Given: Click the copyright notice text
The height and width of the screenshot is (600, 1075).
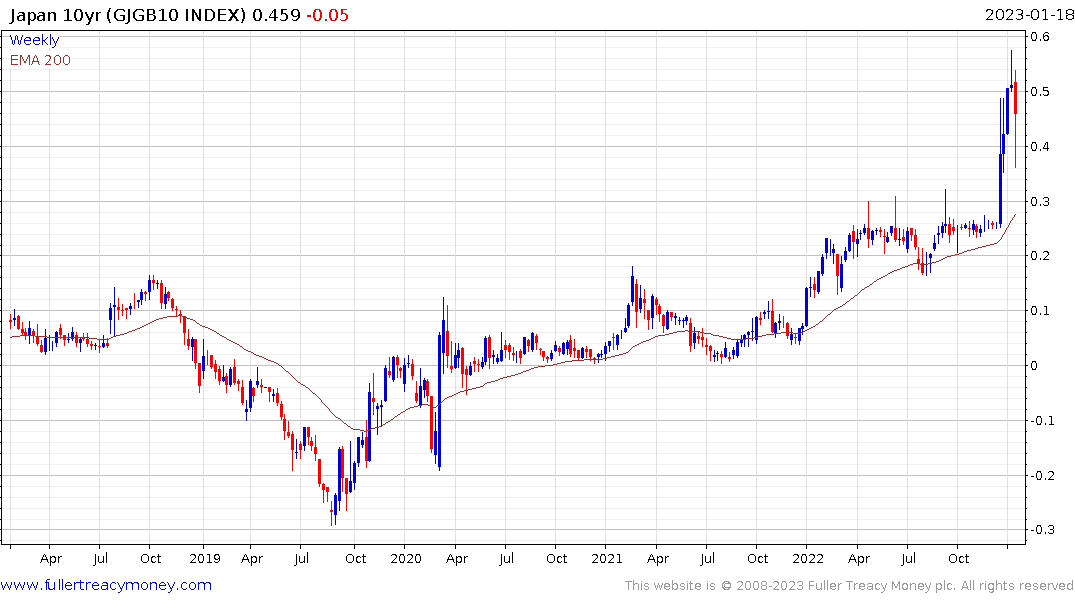Looking at the screenshot, I should point(849,586).
